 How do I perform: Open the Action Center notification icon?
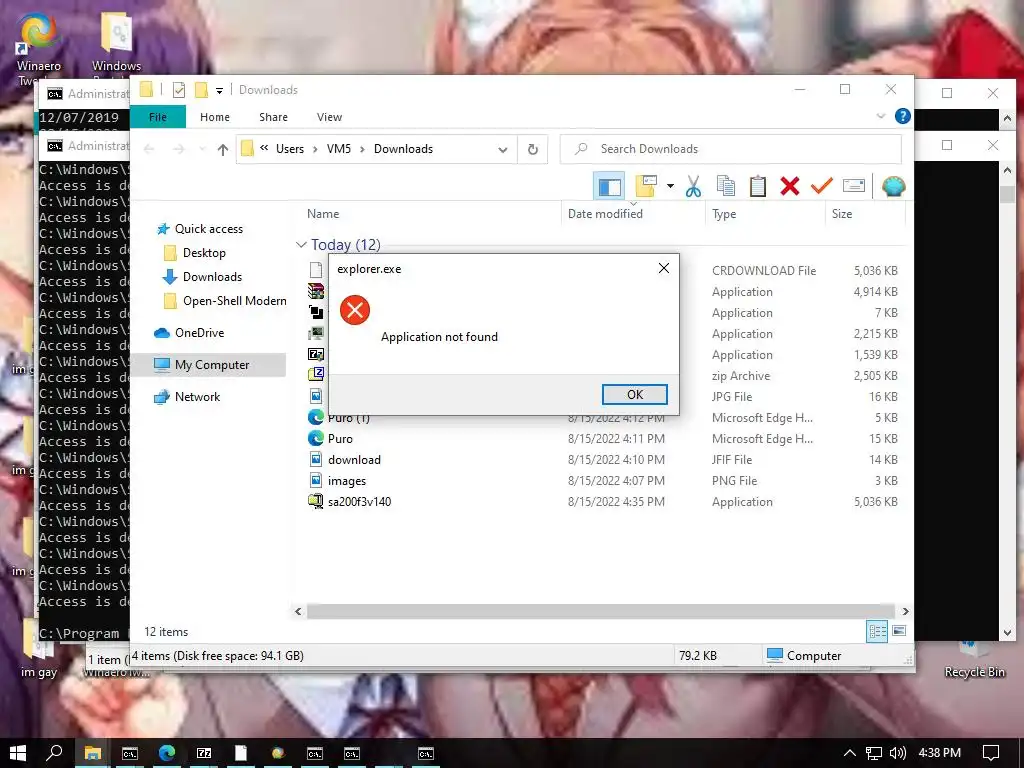pyautogui.click(x=991, y=753)
